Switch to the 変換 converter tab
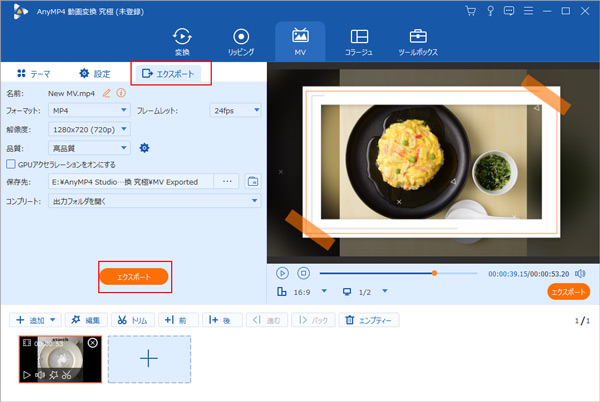This screenshot has width=600, height=402. click(182, 42)
